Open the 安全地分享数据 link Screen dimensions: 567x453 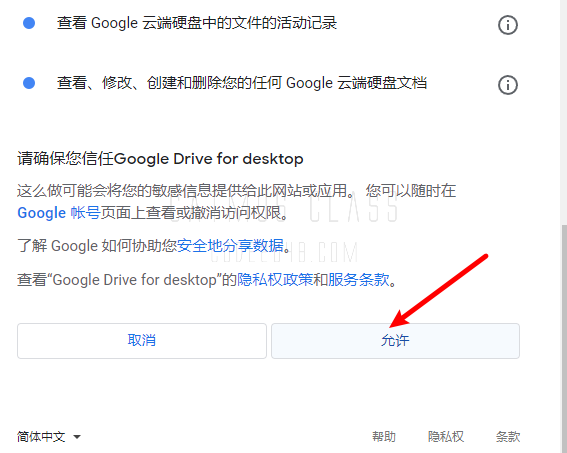[230, 246]
